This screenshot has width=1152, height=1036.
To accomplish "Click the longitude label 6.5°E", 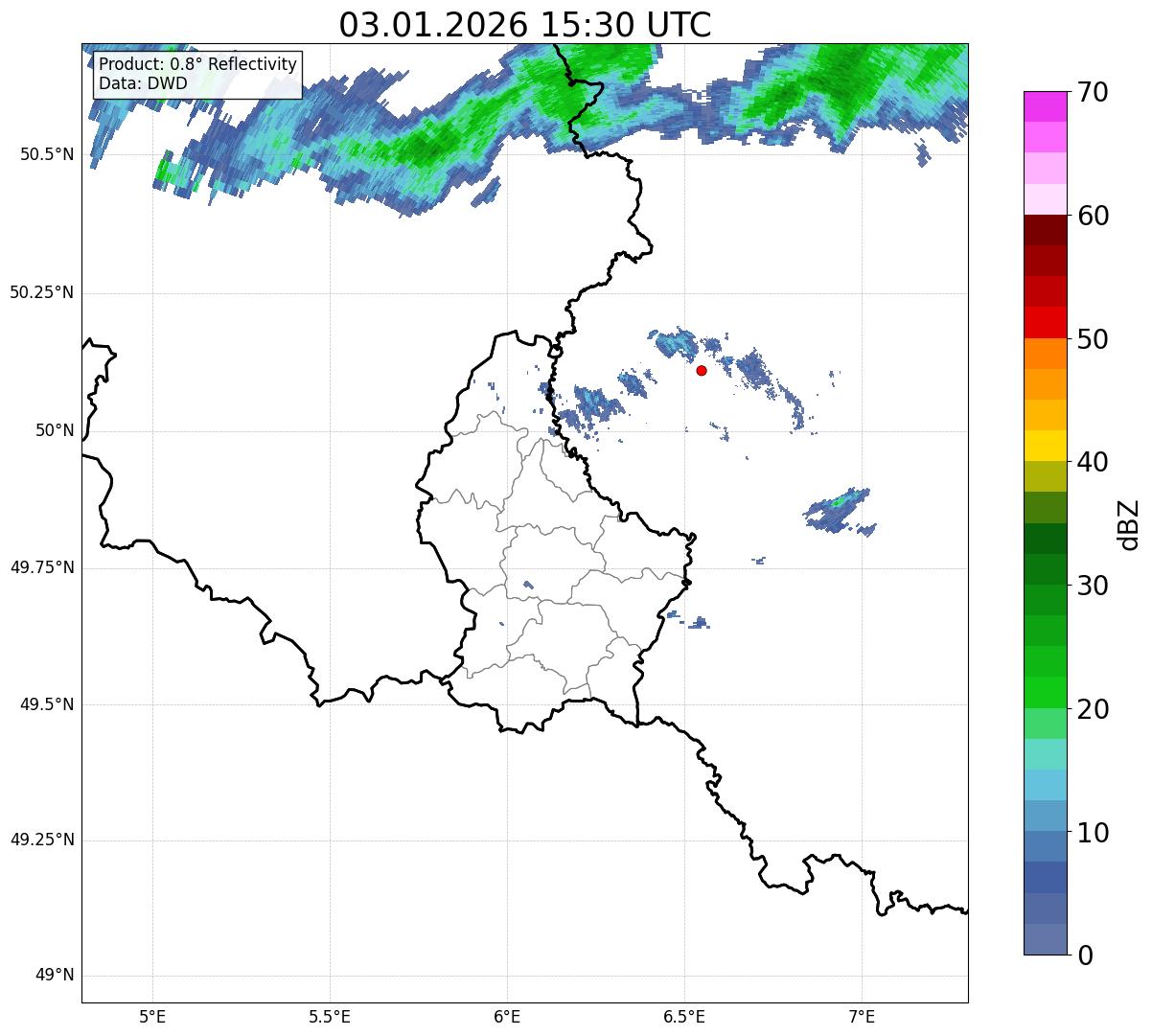I will coord(684,1016).
